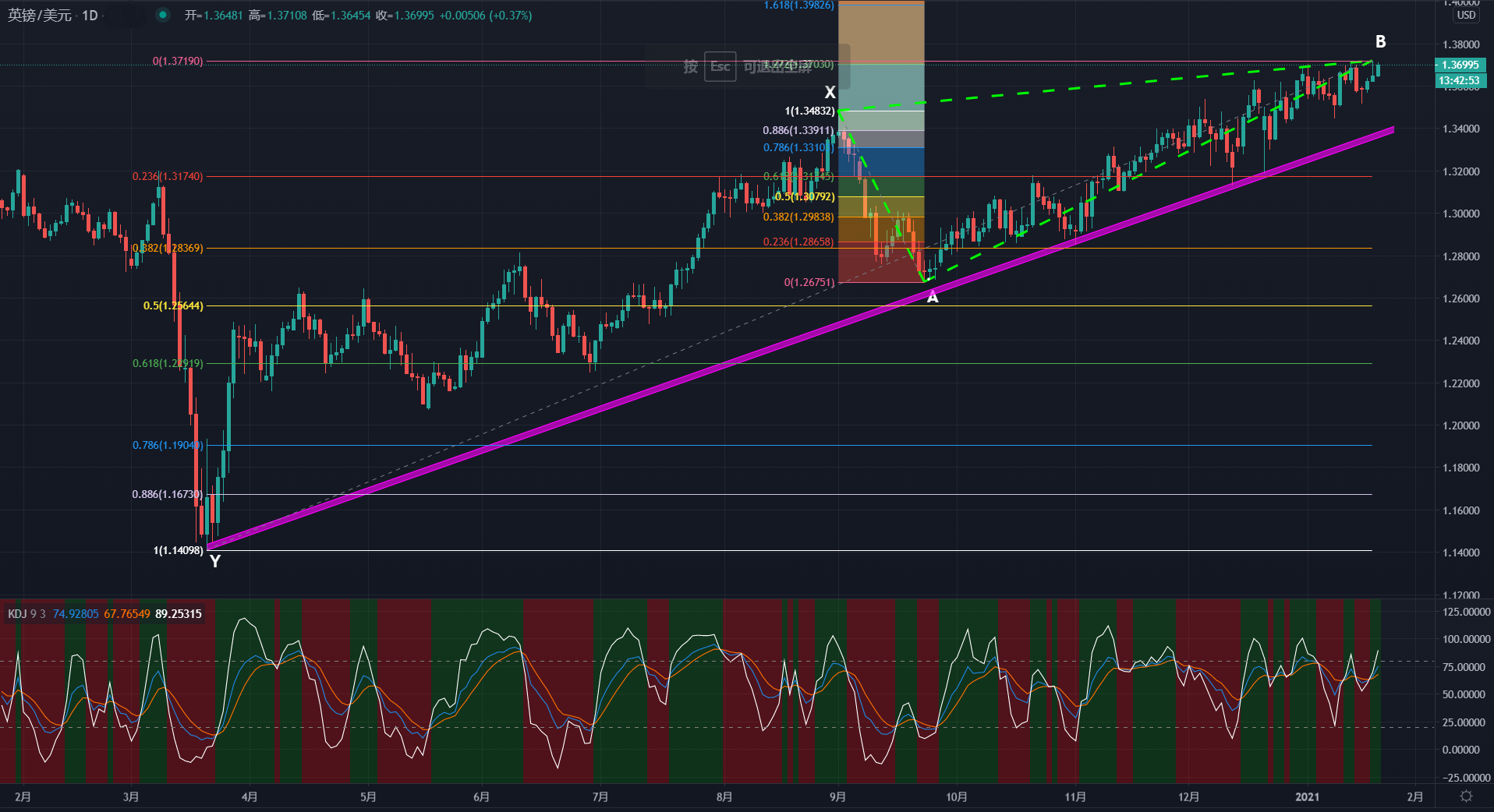The width and height of the screenshot is (1494, 812).
Task: Select the Fibonacci level 1(1.14098) label
Action: coord(179,550)
